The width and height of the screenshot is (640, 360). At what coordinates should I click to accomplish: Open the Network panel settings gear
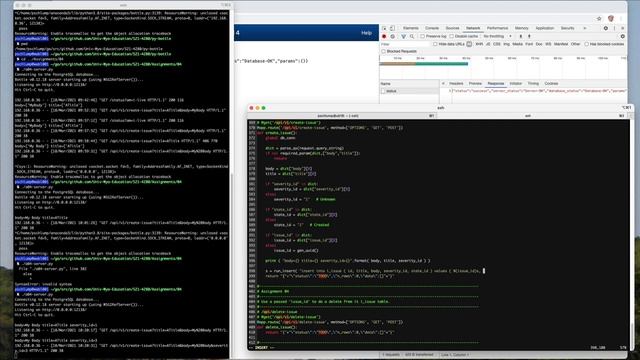(622, 36)
